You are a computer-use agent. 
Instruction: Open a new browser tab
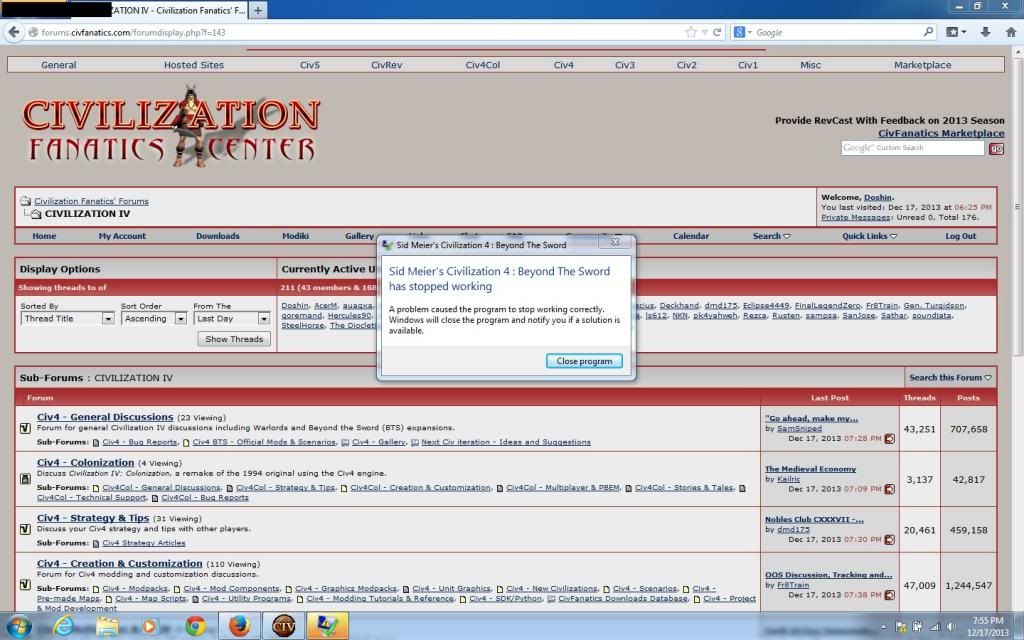point(258,10)
